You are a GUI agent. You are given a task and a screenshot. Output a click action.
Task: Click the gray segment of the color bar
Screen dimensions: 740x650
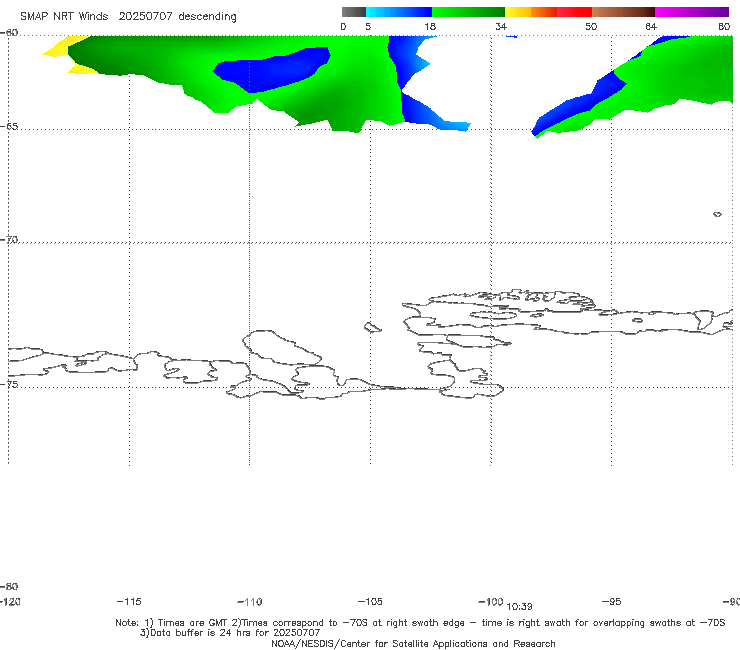pyautogui.click(x=353, y=12)
